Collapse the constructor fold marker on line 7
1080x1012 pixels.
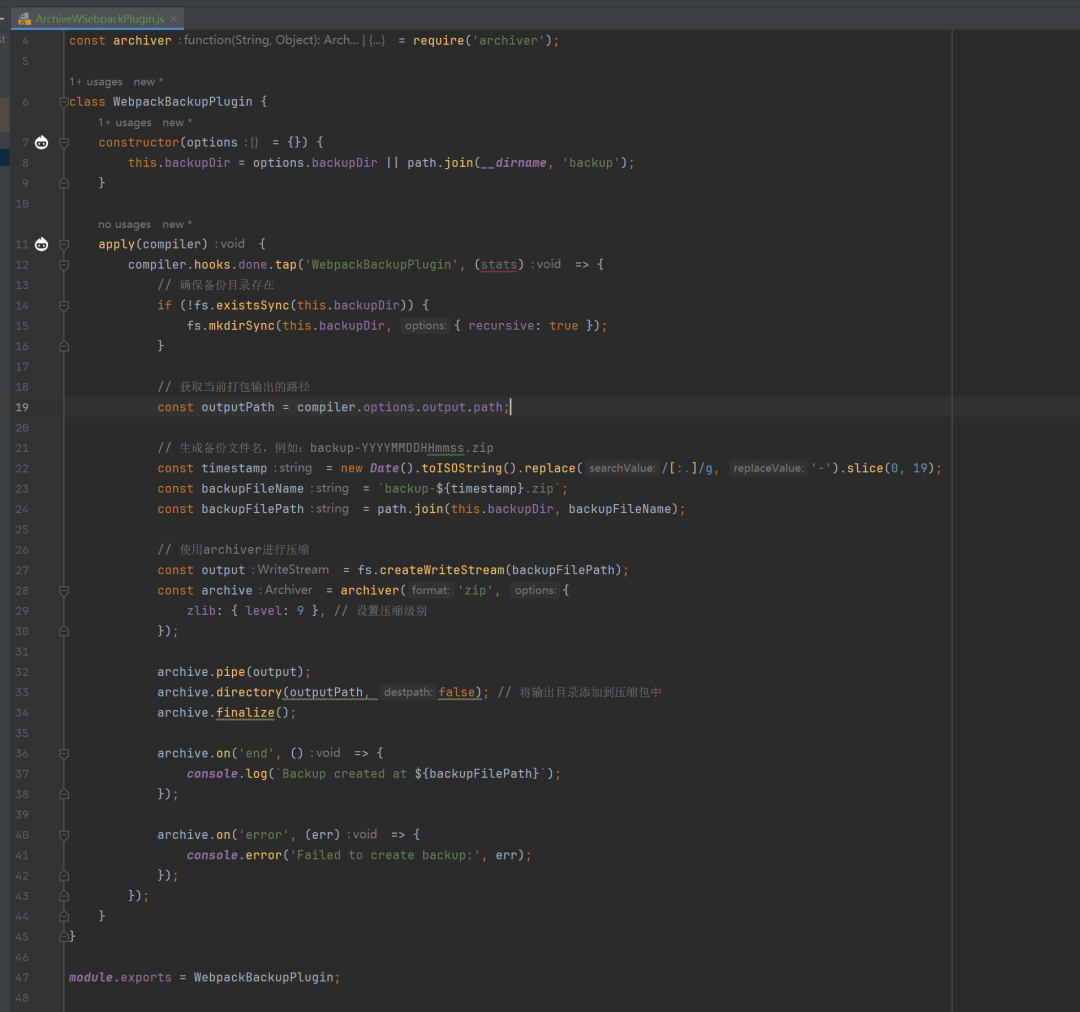click(x=64, y=143)
